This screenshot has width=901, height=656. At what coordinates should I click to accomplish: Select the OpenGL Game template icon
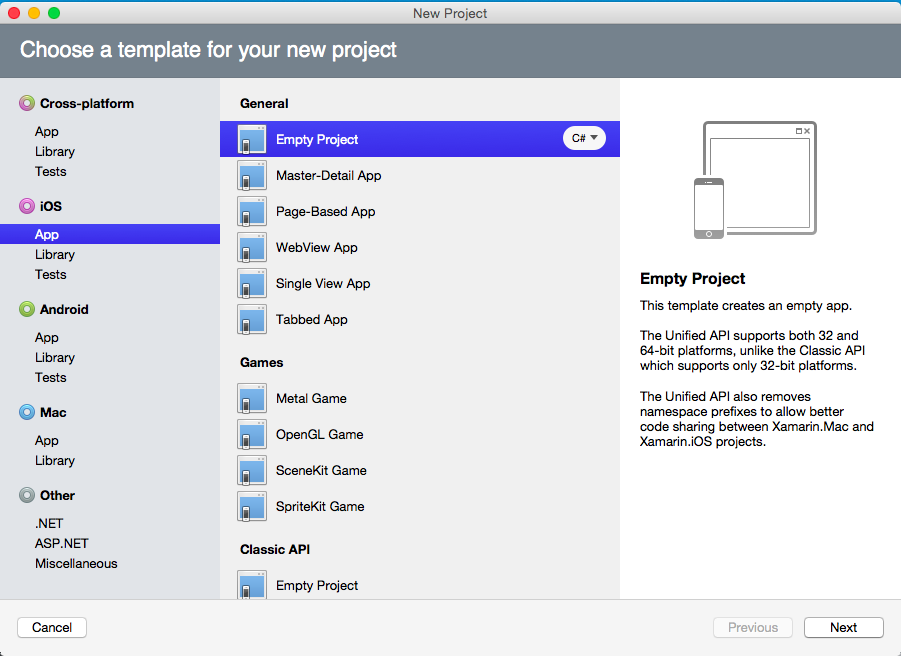252,434
